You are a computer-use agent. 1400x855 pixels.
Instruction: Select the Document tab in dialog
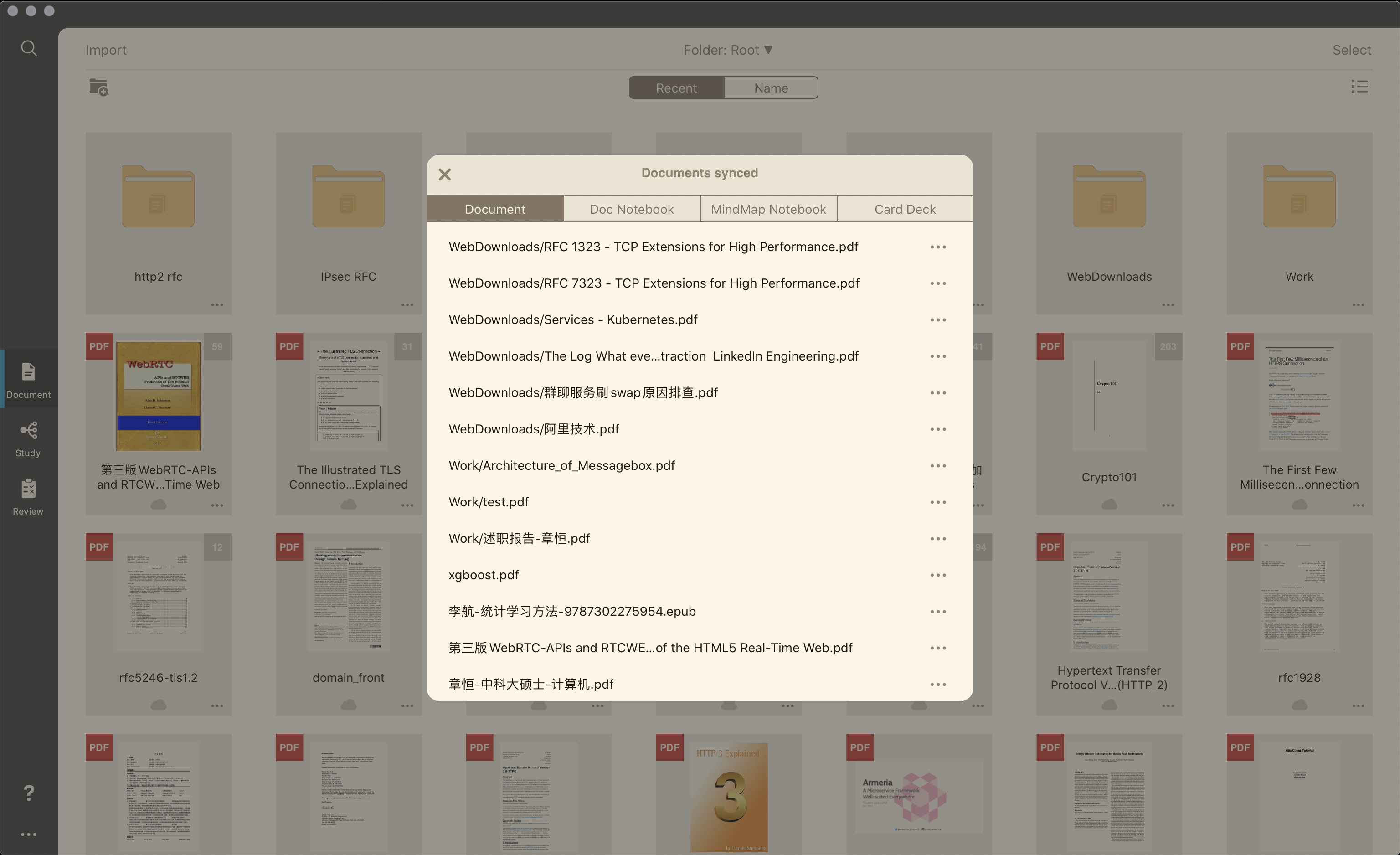click(495, 209)
